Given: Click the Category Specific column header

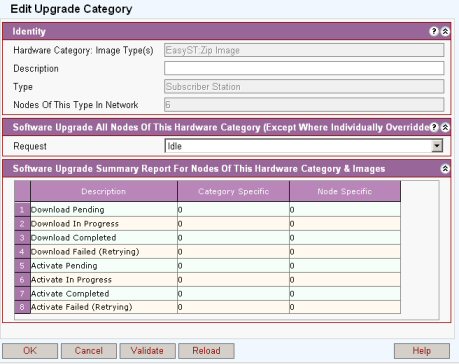Looking at the screenshot, I should [x=233, y=191].
